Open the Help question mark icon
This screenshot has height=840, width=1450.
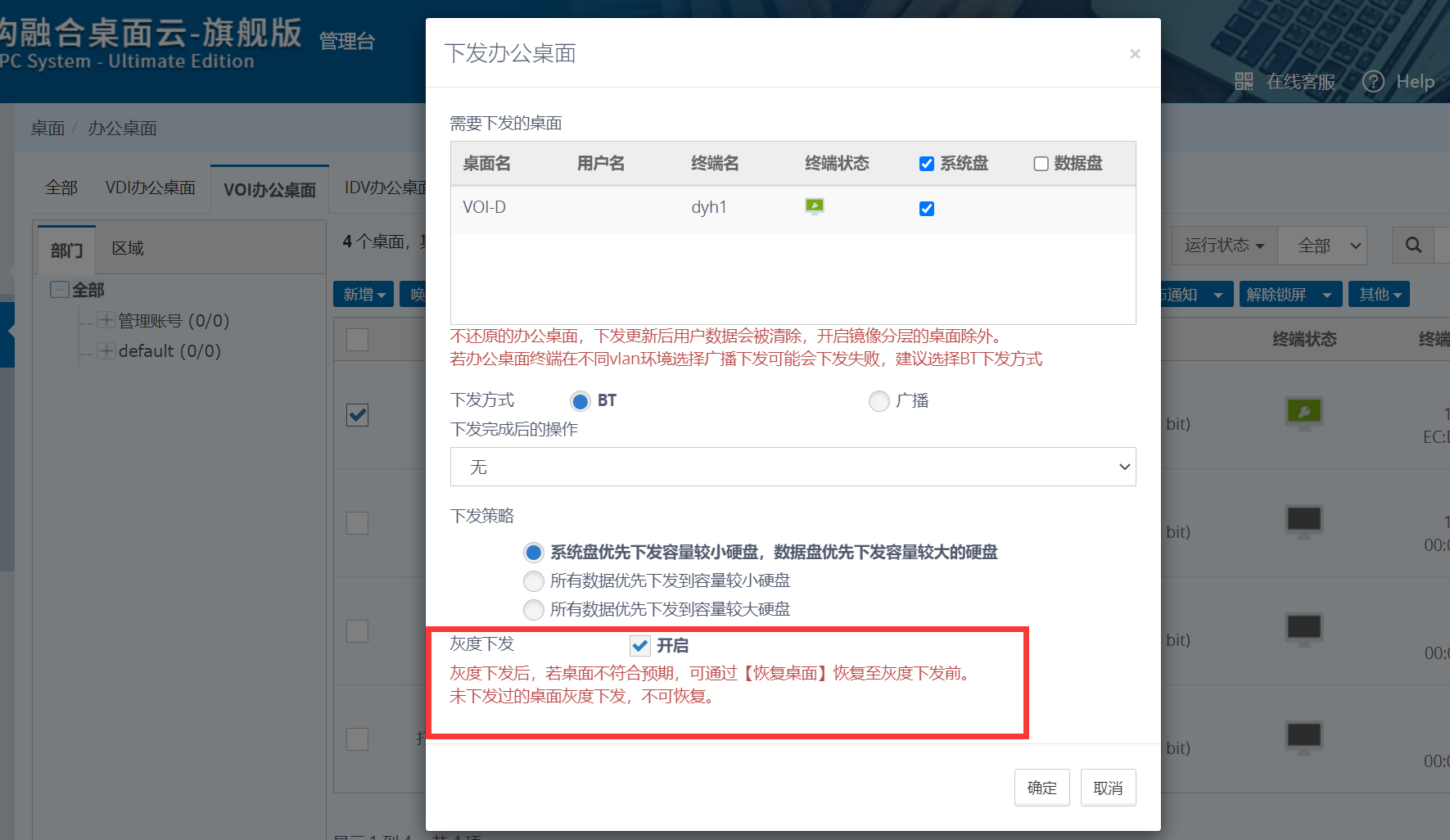tap(1373, 82)
